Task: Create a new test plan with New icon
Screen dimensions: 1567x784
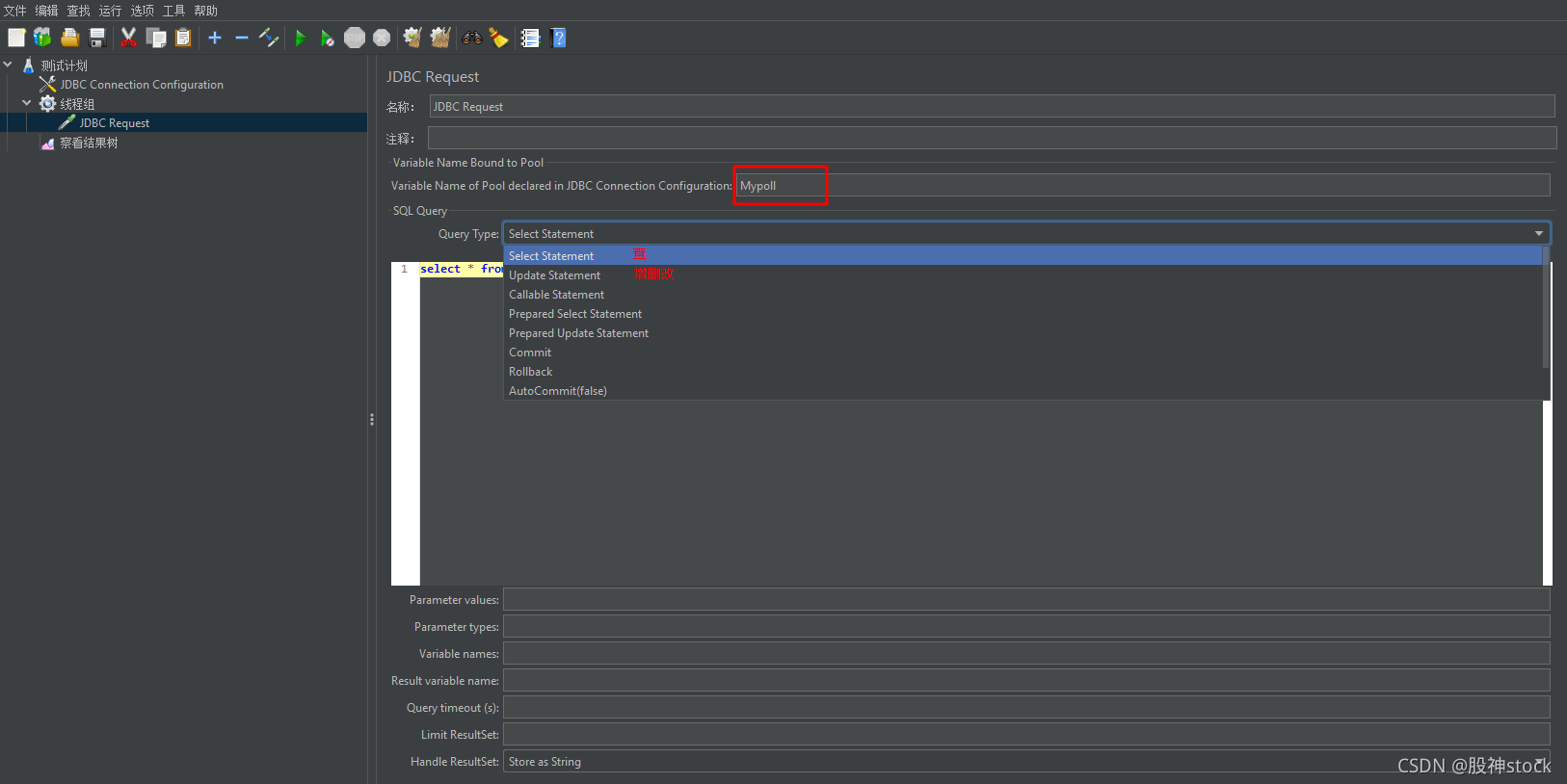Action: point(16,38)
